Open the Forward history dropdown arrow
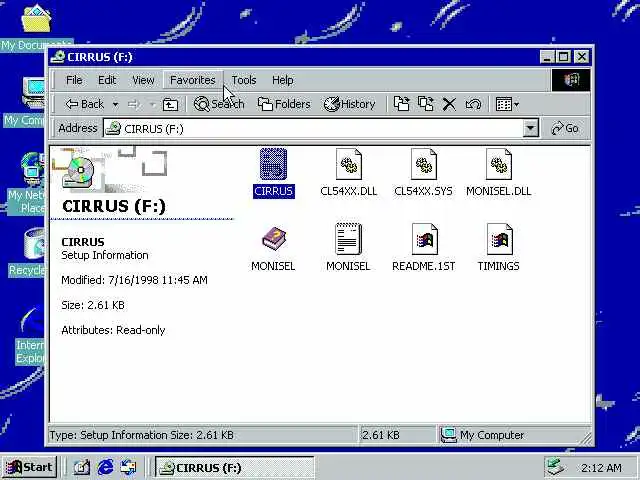 click(x=152, y=105)
